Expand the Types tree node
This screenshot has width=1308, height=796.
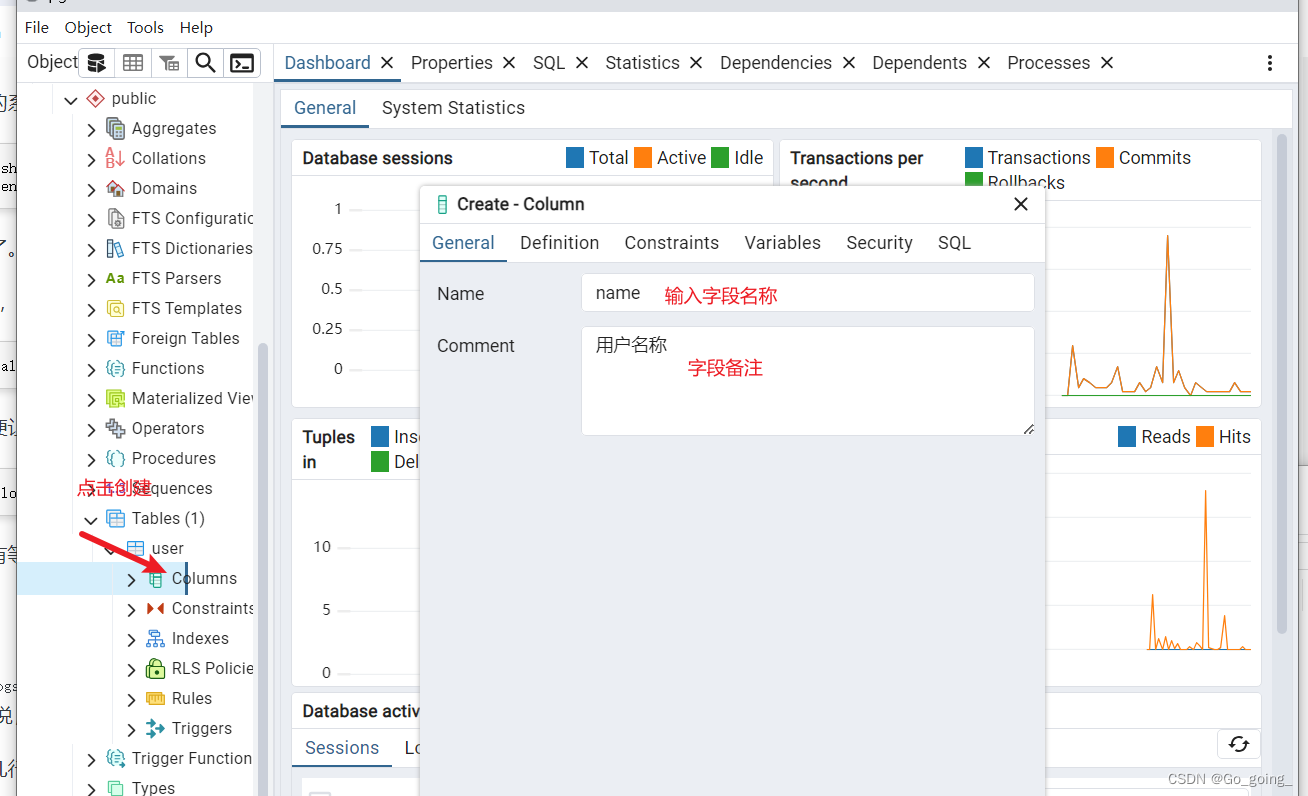(91, 789)
